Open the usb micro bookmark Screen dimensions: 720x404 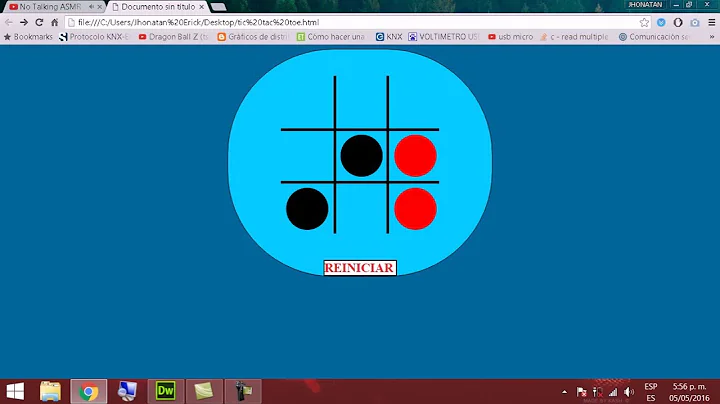pos(511,37)
